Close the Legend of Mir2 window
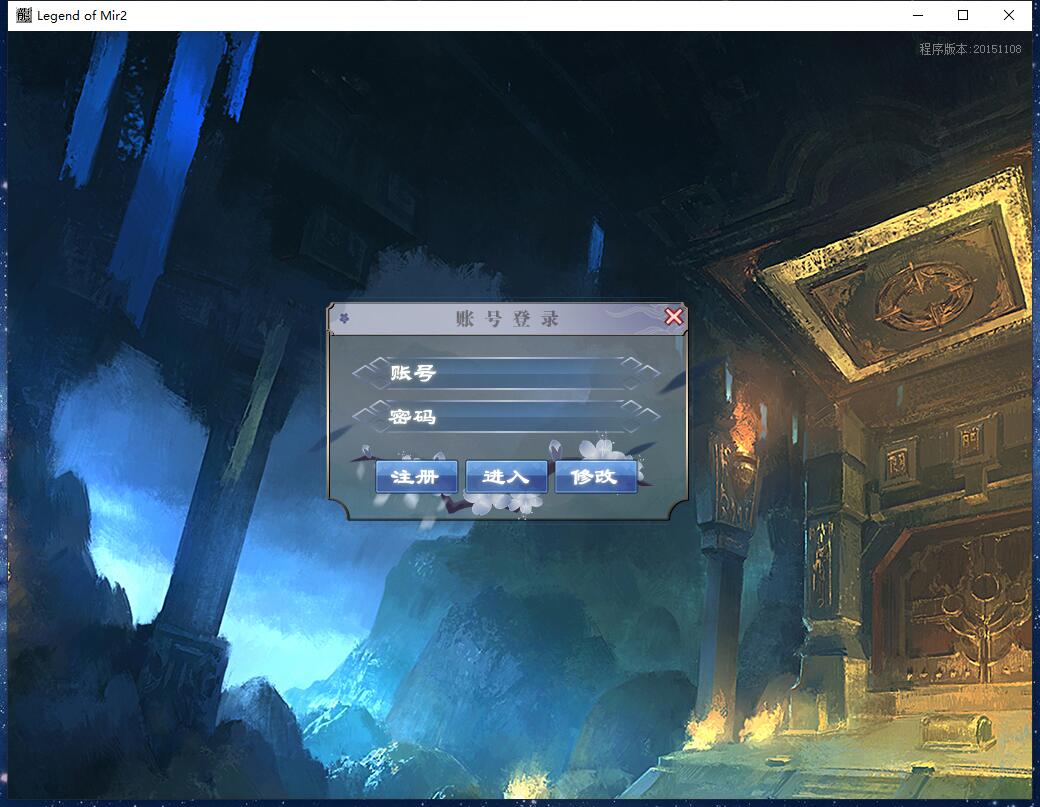 click(x=1009, y=15)
